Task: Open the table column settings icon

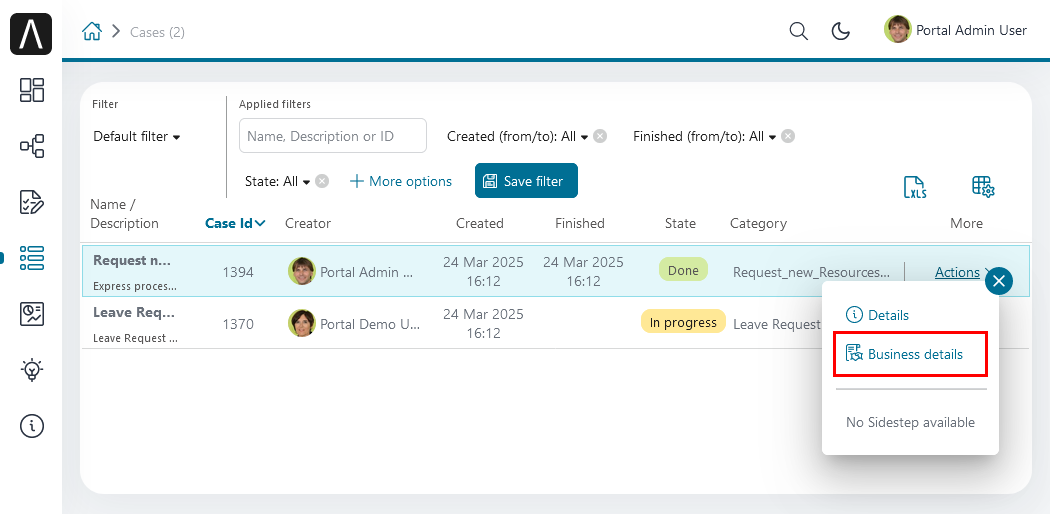Action: tap(982, 187)
